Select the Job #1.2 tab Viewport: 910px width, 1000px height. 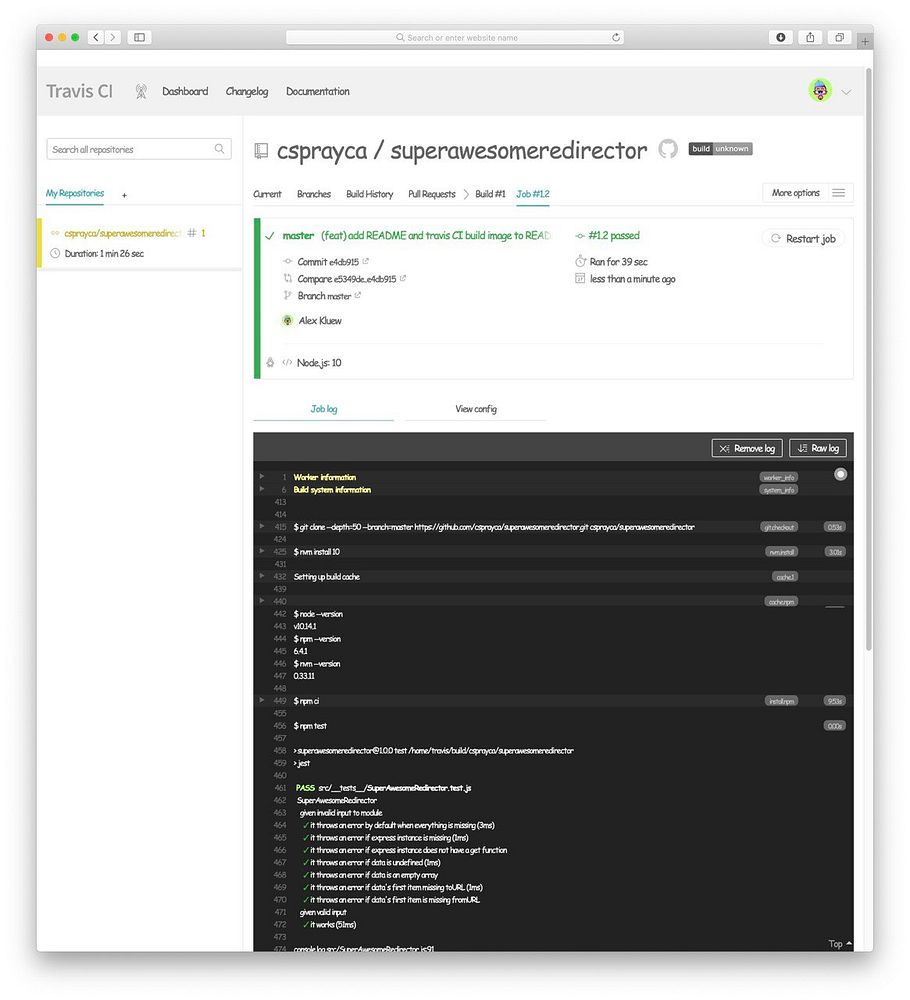pos(532,194)
